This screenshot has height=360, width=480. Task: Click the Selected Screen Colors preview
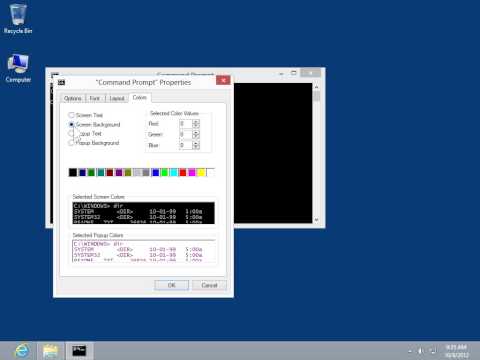(143, 213)
